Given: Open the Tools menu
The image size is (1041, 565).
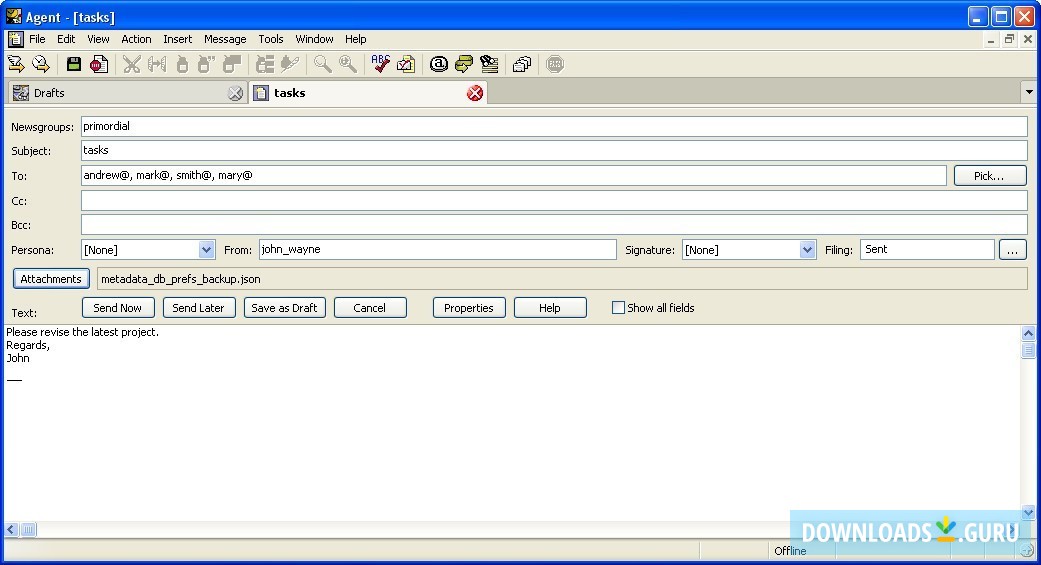Looking at the screenshot, I should pos(271,39).
